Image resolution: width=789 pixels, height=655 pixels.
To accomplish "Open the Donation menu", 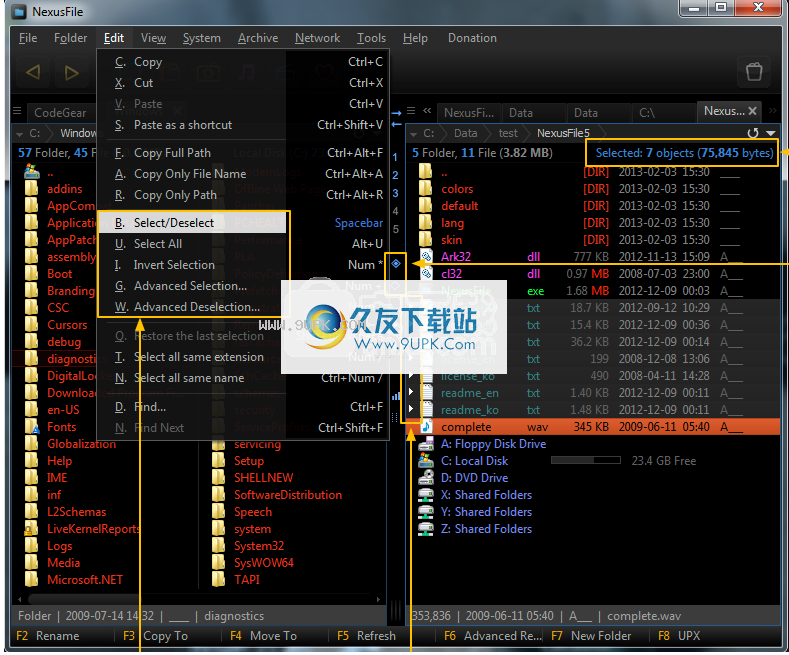I will coord(472,38).
